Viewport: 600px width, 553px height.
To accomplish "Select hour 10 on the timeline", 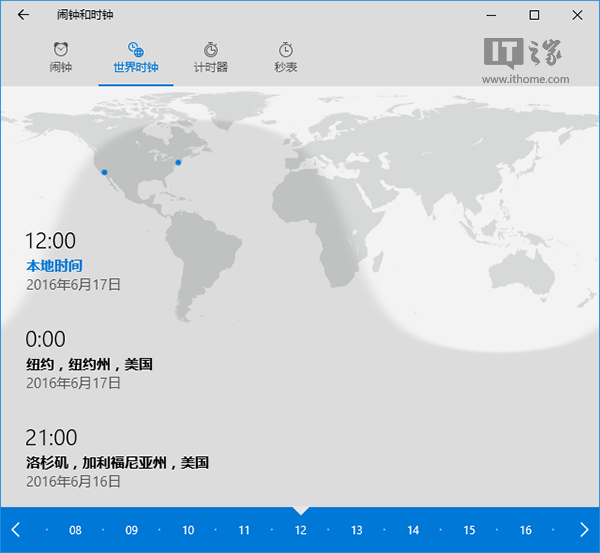I will point(188,530).
